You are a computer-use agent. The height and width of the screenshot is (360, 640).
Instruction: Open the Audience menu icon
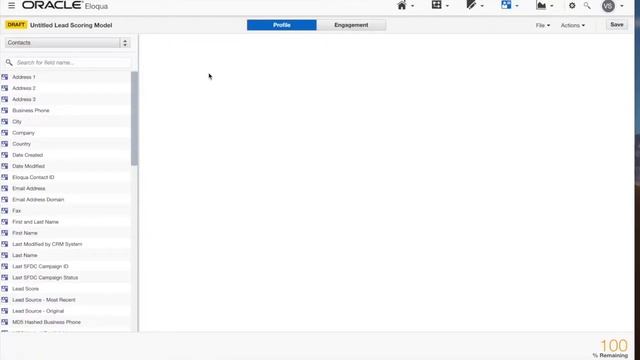(x=506, y=5)
